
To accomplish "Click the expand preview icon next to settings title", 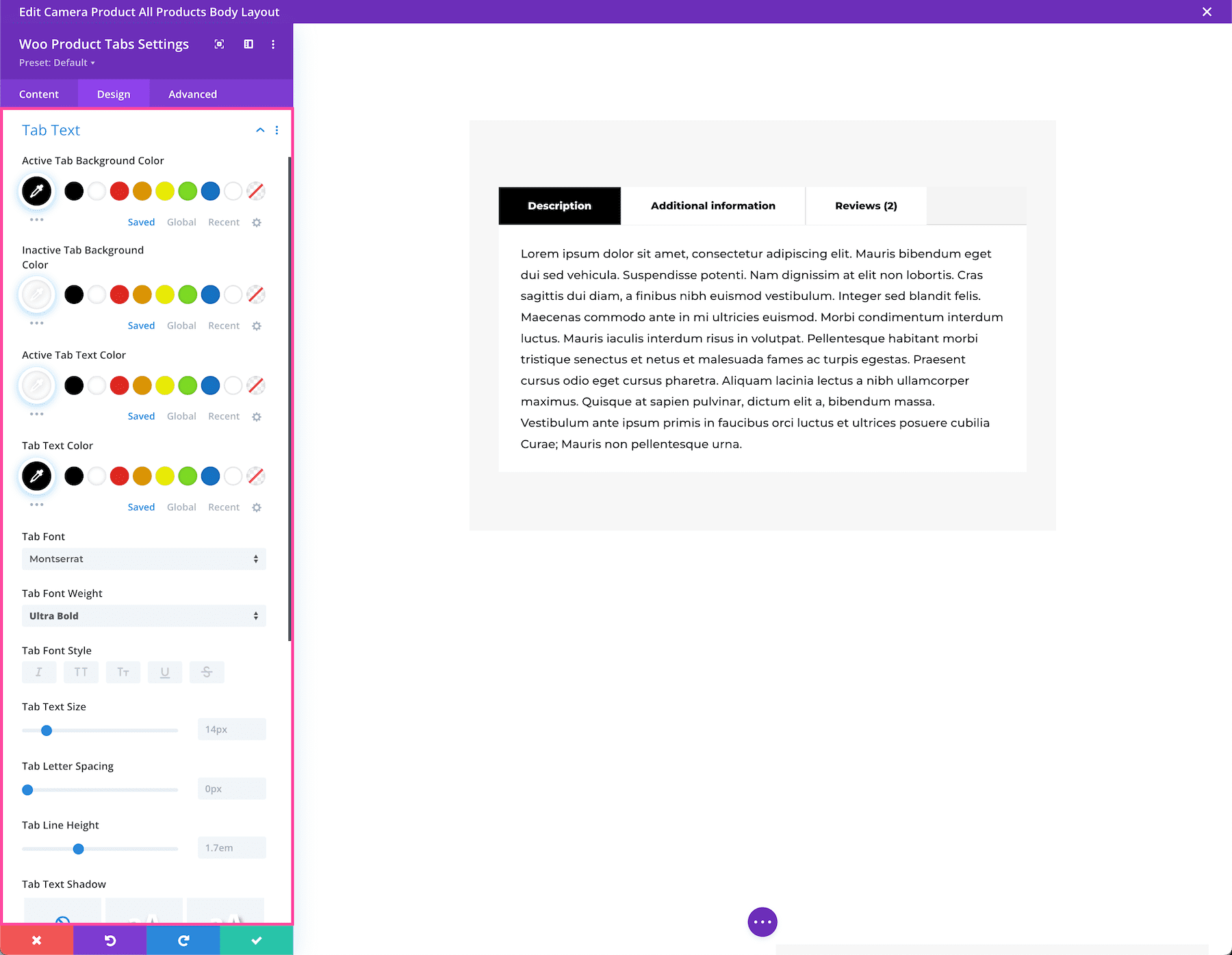I will click(x=219, y=44).
